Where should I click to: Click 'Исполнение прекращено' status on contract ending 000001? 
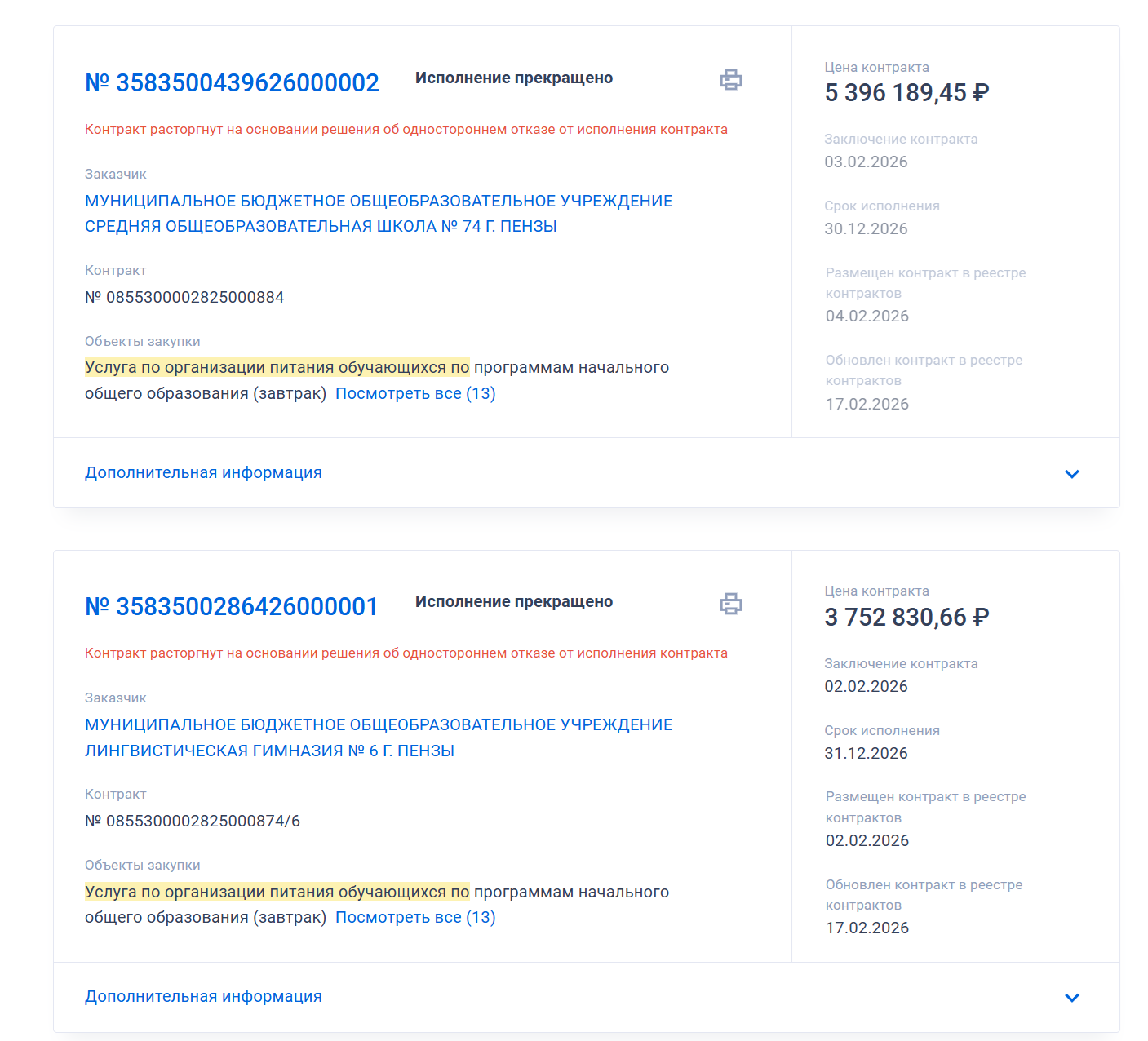pos(514,602)
